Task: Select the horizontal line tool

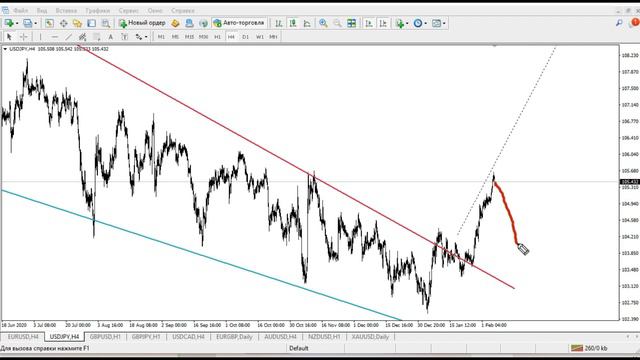Action: click(54, 37)
